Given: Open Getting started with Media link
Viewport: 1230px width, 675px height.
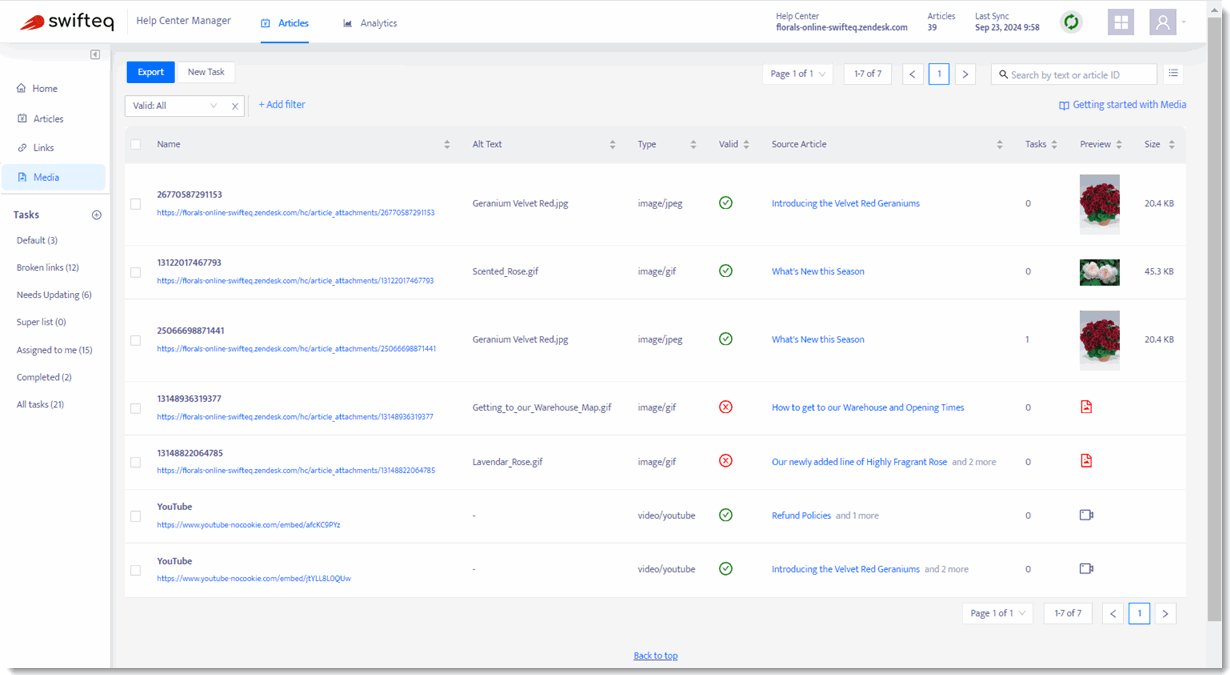Looking at the screenshot, I should point(1123,105).
